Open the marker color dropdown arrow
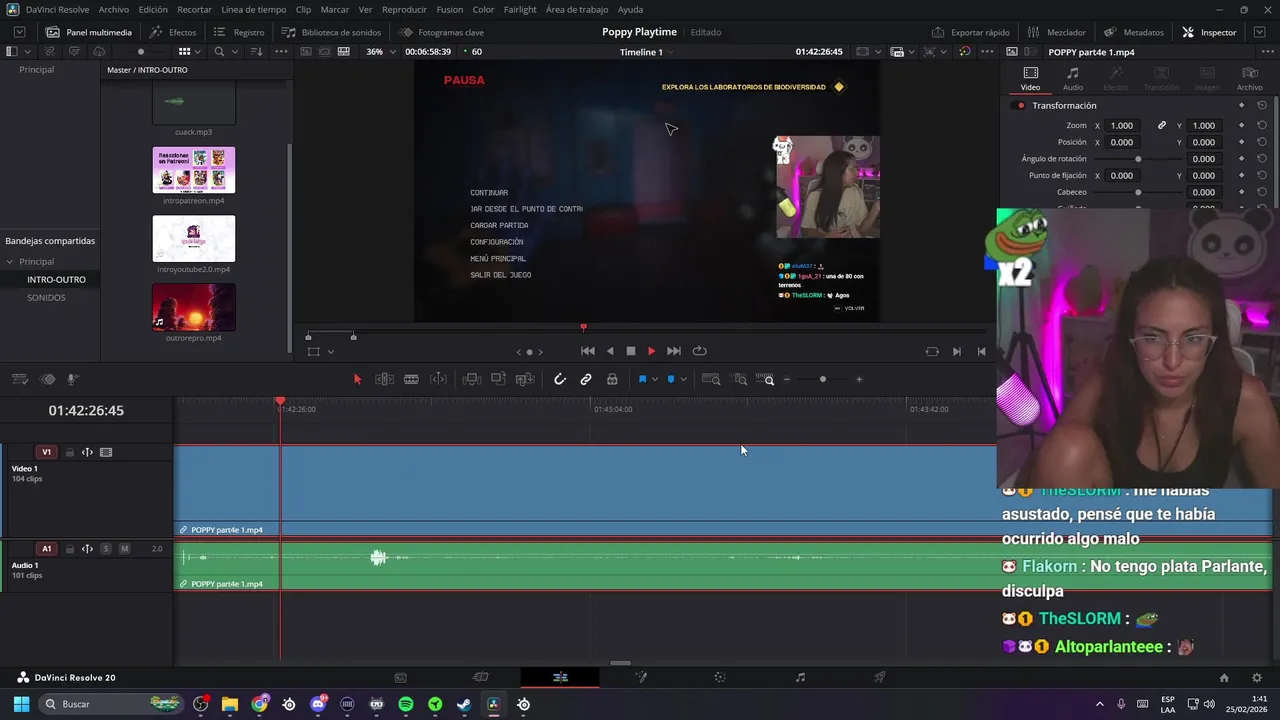1280x720 pixels. [683, 379]
